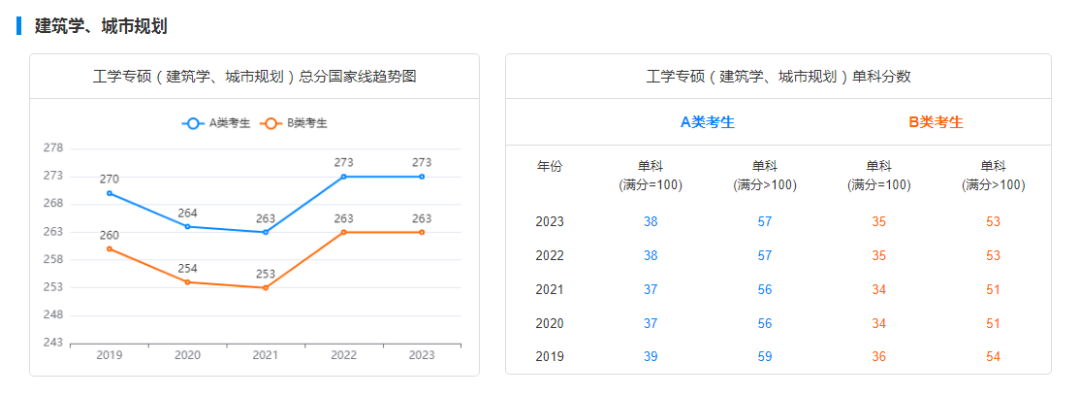
Task: Click the orange B类考生 2023 data point
Action: coord(422,232)
